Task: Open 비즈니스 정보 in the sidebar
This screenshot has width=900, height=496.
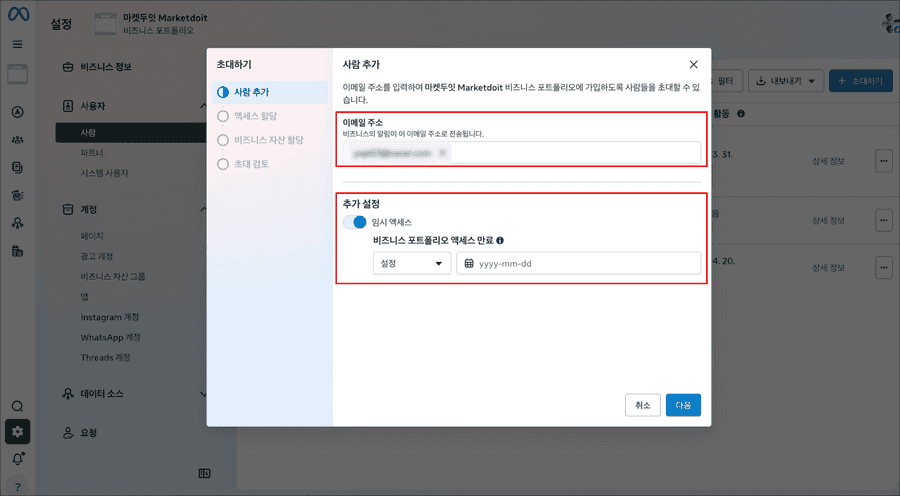Action: pos(106,67)
